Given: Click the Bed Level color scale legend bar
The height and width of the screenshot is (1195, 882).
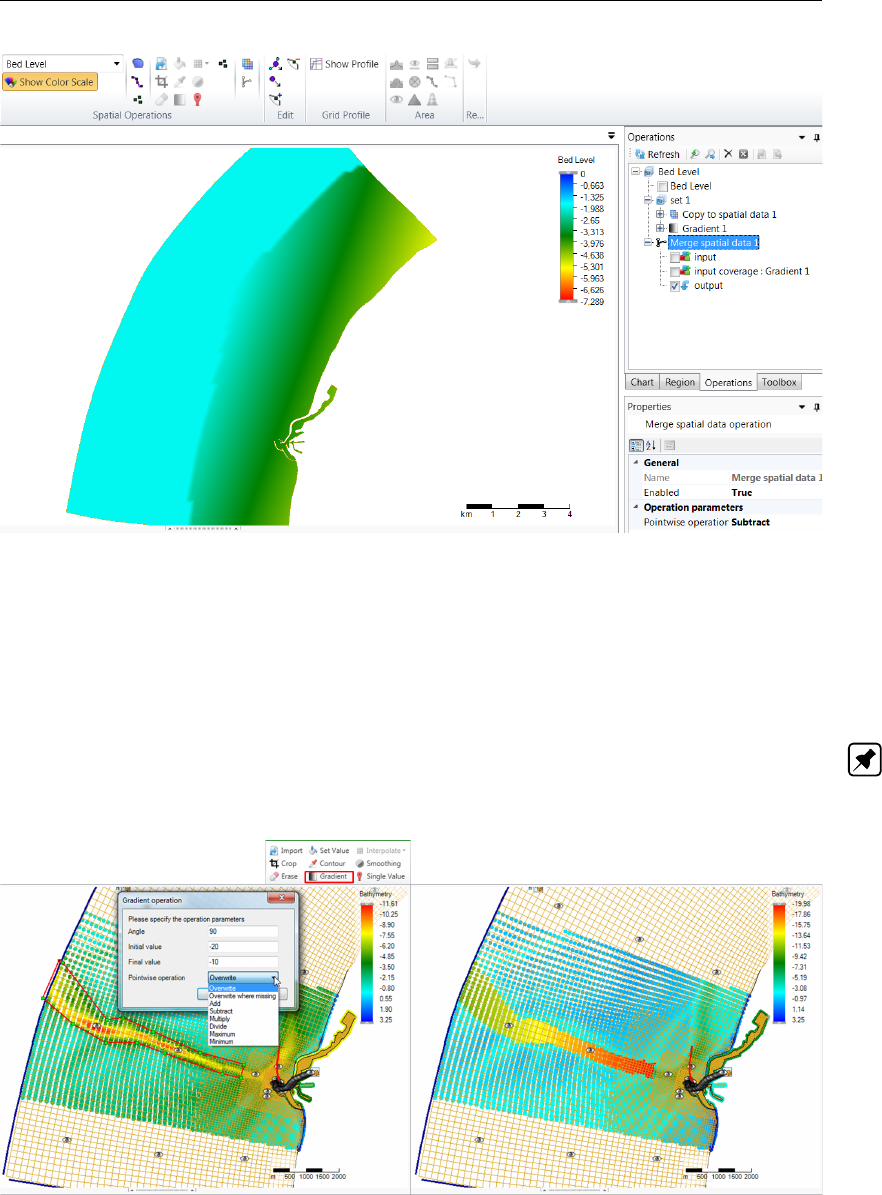Looking at the screenshot, I should [567, 237].
